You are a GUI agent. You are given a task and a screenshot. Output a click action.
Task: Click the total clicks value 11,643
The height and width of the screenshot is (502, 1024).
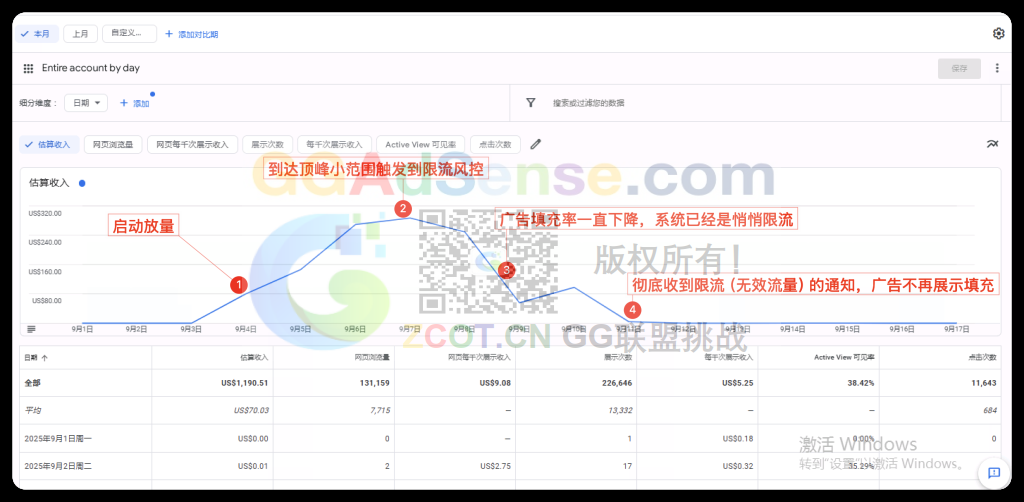[984, 383]
